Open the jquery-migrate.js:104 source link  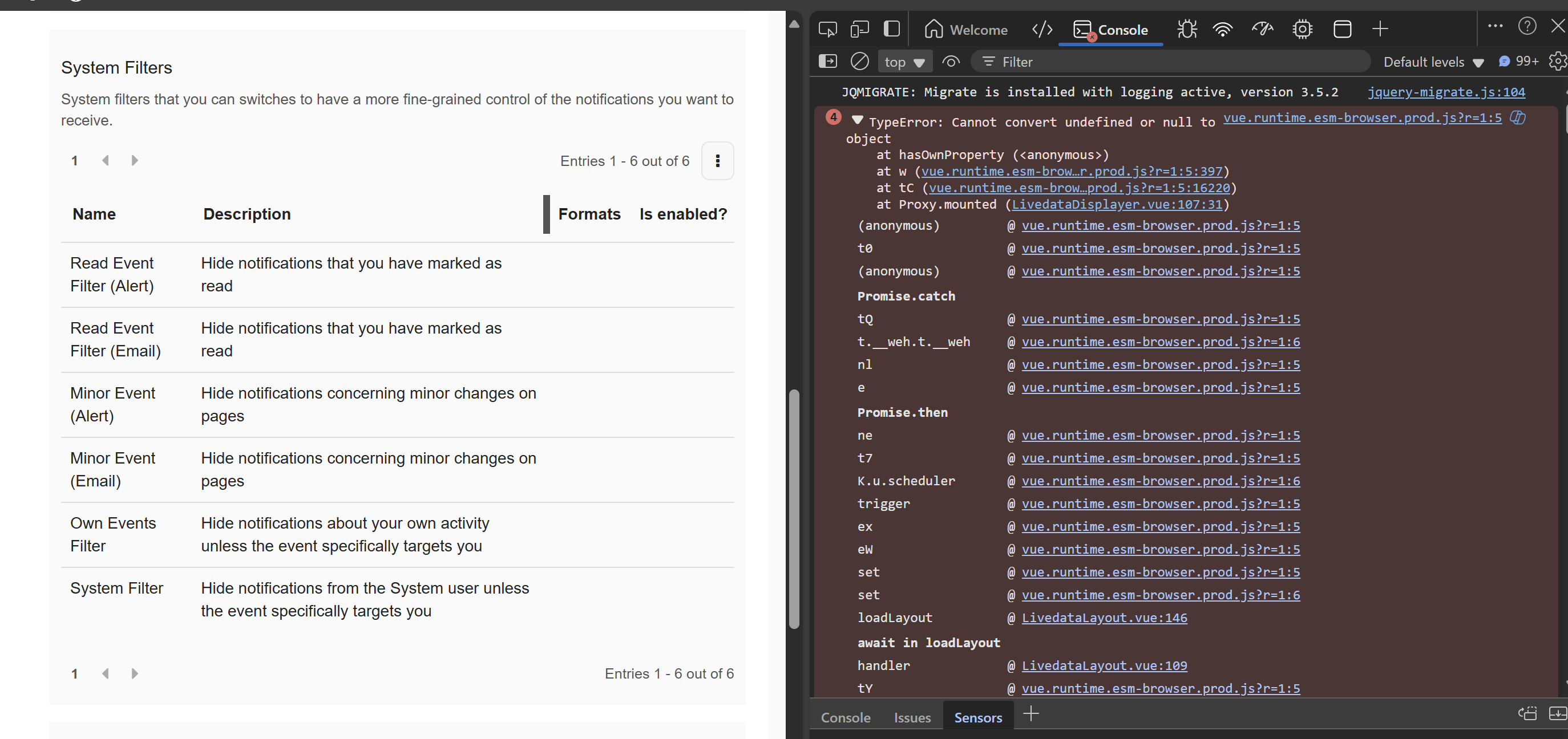pos(1446,92)
